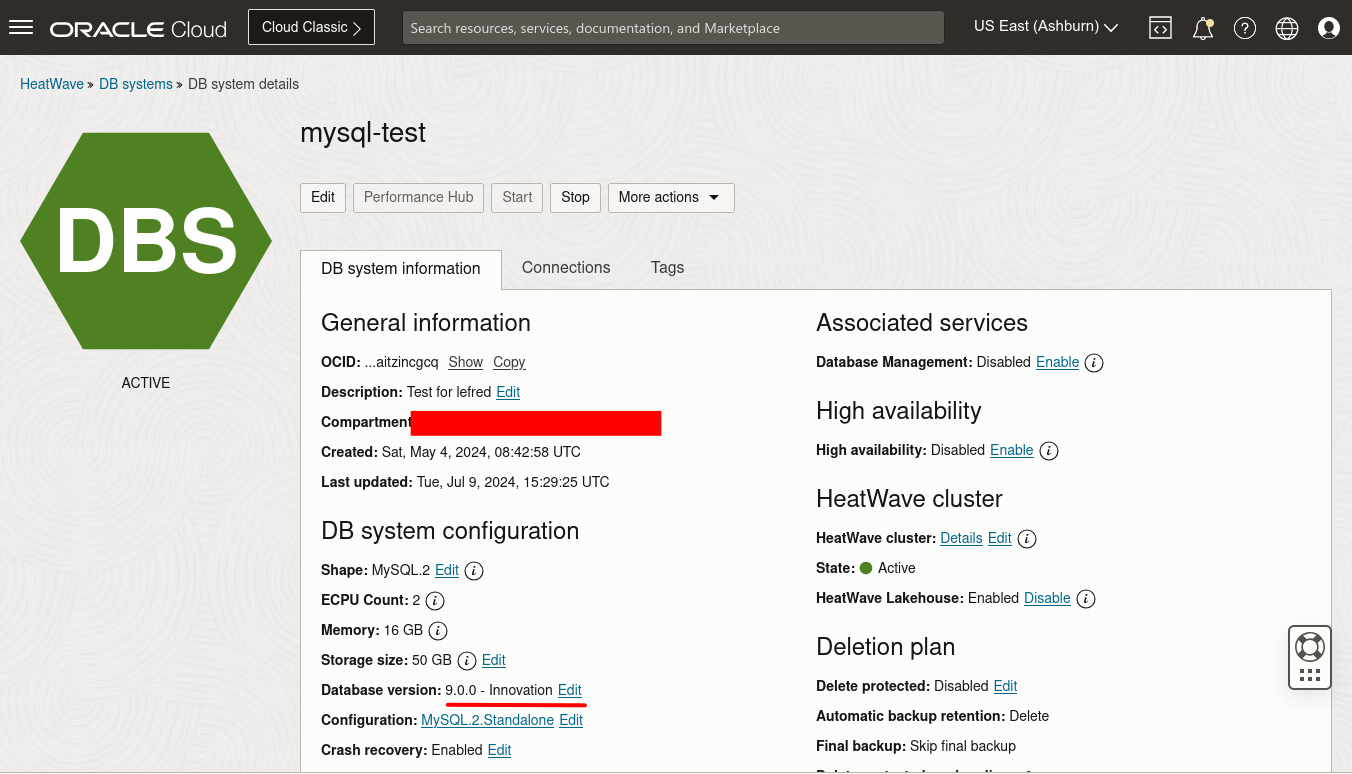Open the Cloud Classic switcher
This screenshot has width=1352, height=774.
pos(311,27)
